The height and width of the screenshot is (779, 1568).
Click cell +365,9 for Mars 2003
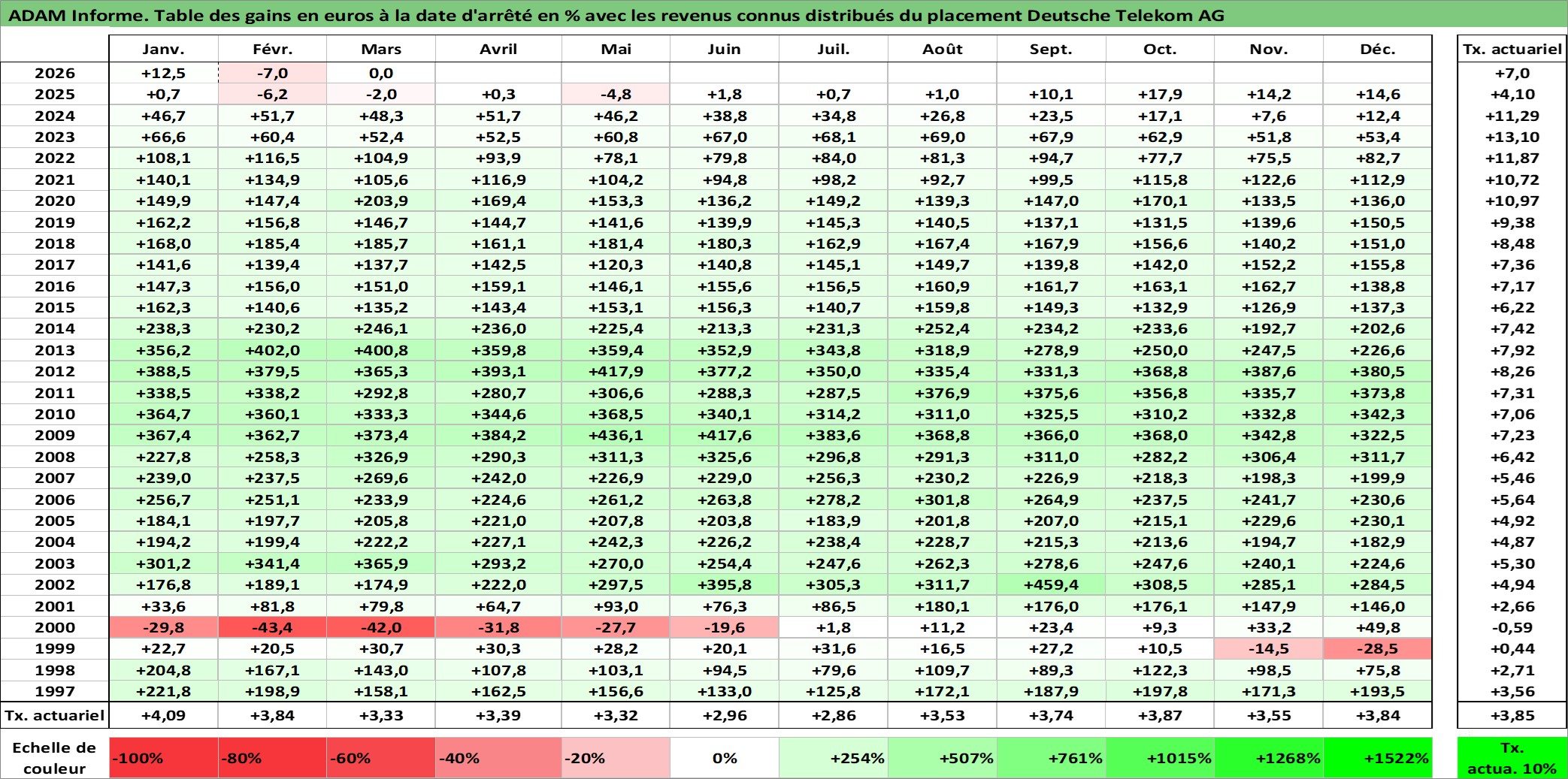click(x=381, y=563)
